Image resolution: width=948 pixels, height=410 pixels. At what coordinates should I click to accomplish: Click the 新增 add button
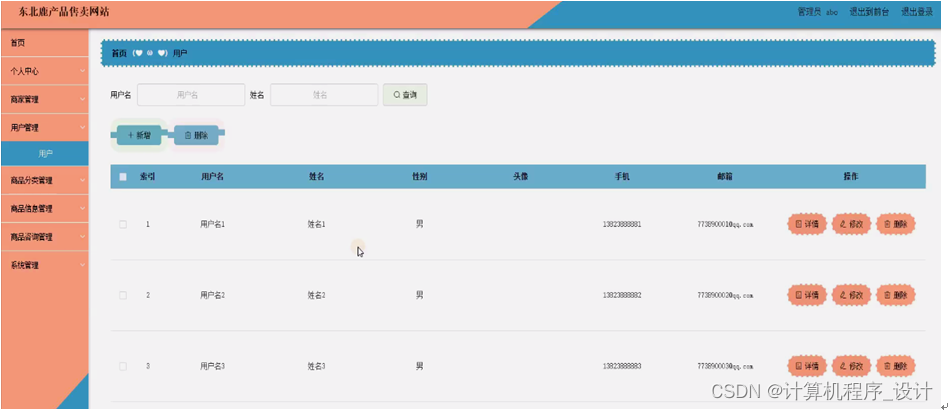[139, 135]
